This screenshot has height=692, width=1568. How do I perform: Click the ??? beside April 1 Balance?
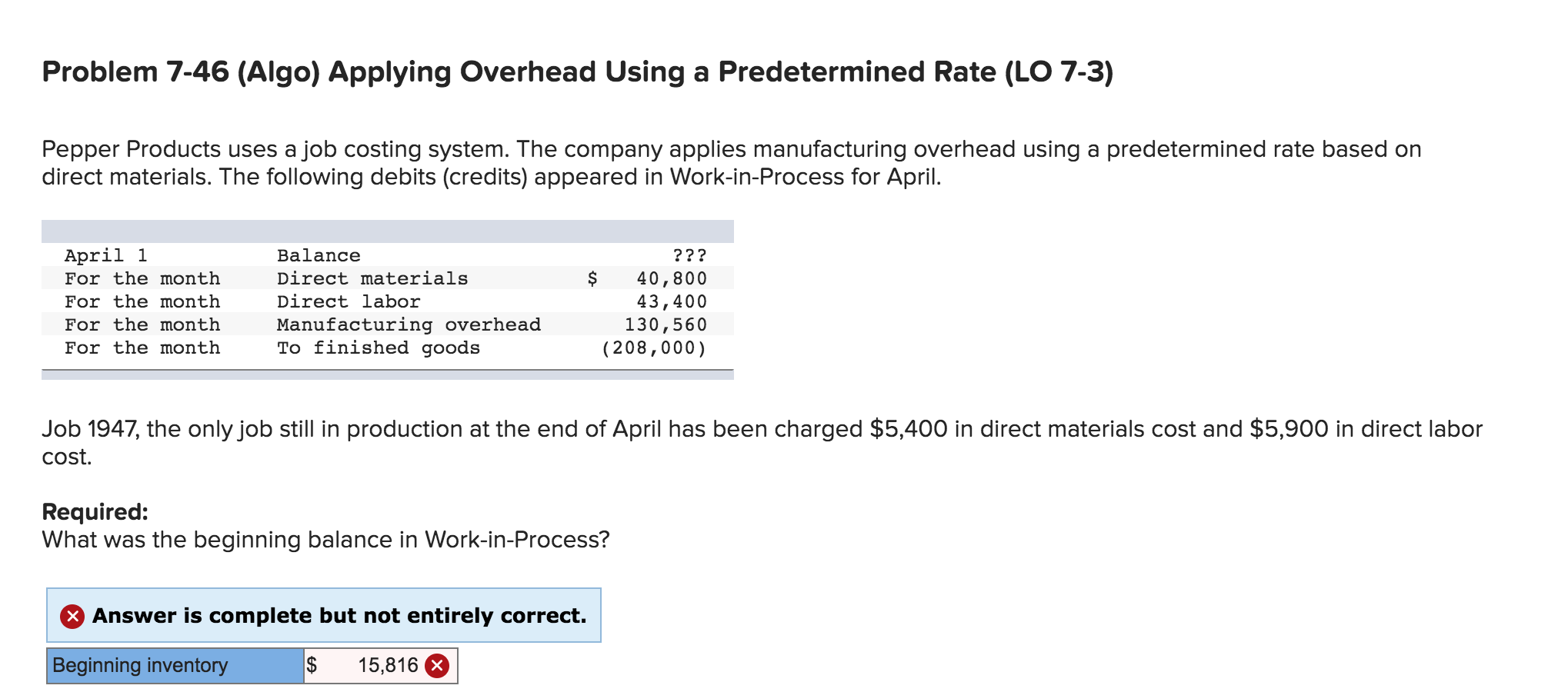coord(689,255)
